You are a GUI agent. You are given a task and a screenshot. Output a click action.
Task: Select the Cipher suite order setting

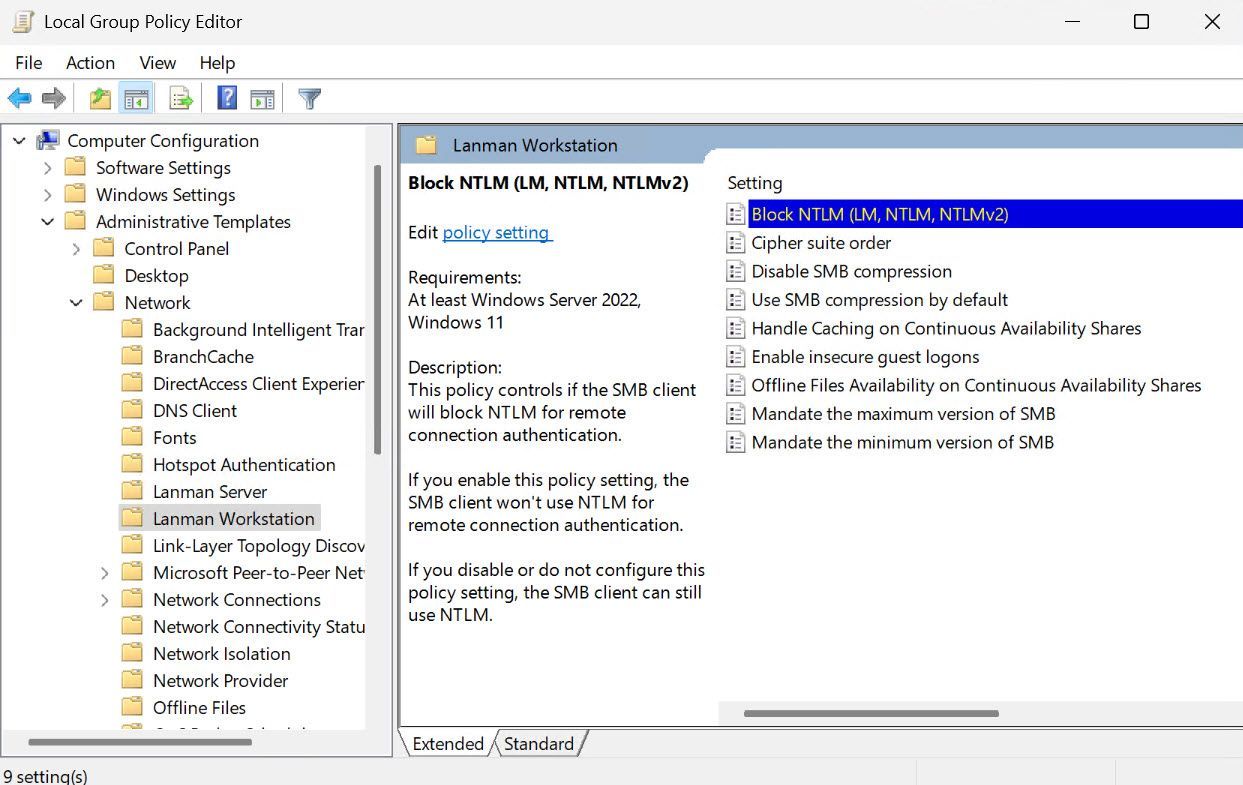click(x=821, y=242)
